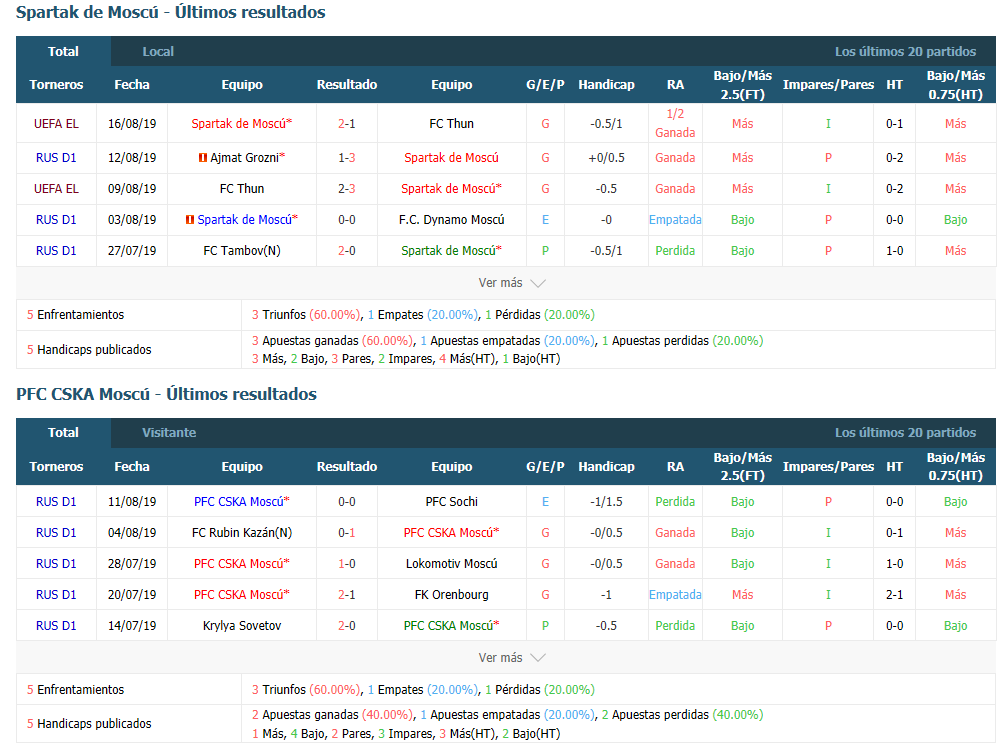Image resolution: width=1003 pixels, height=750 pixels.
Task: Open Lokomotiv Moscú team link
Action: coord(452,564)
